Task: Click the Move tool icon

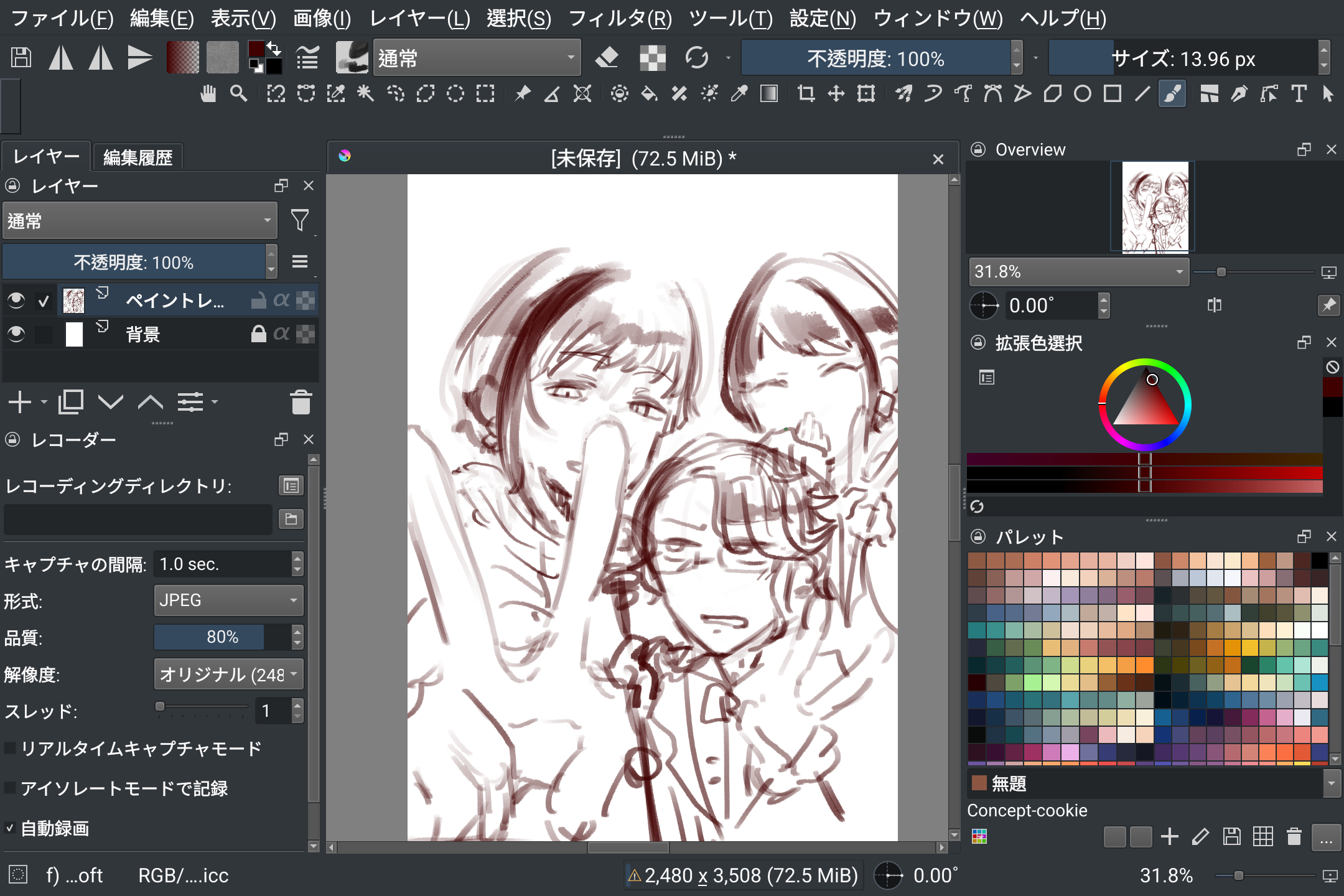Action: click(x=836, y=94)
